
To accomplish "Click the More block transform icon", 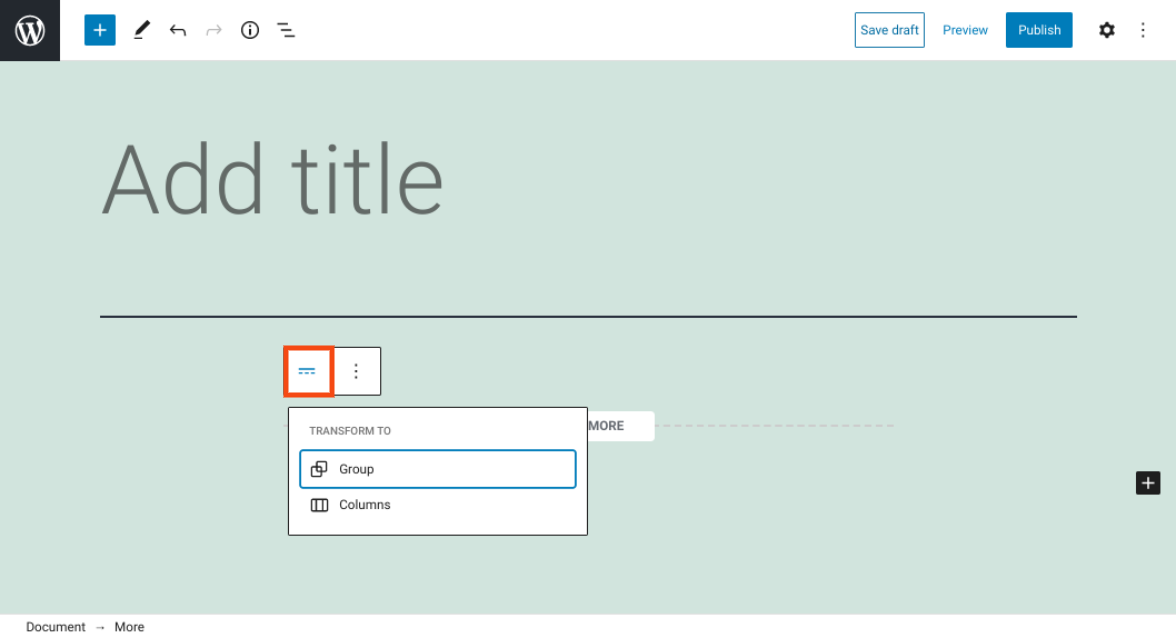I will 308,371.
